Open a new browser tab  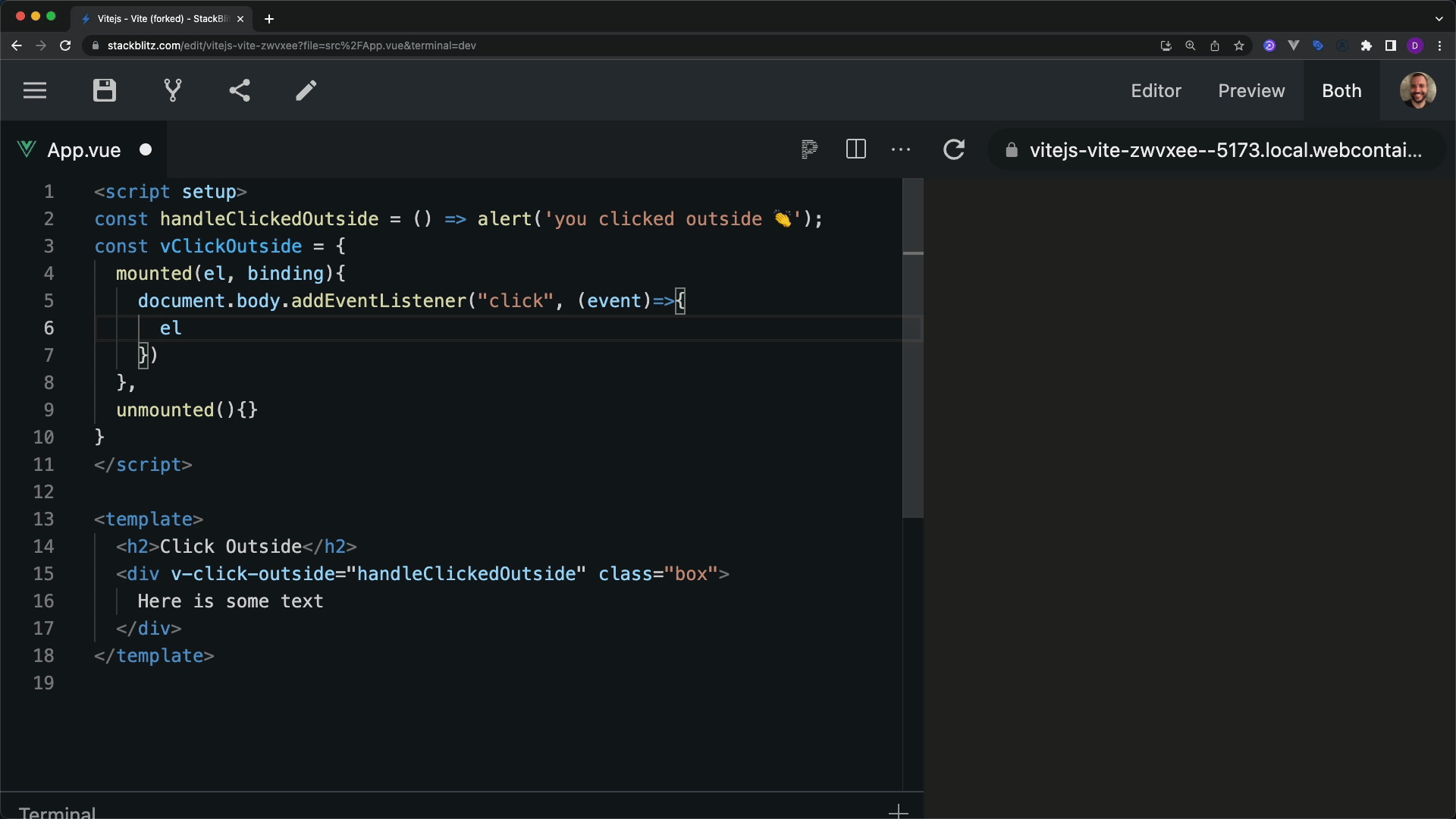pos(269,18)
